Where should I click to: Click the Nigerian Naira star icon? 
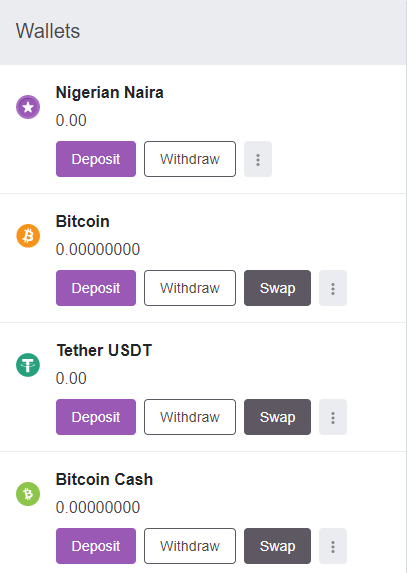coord(28,107)
